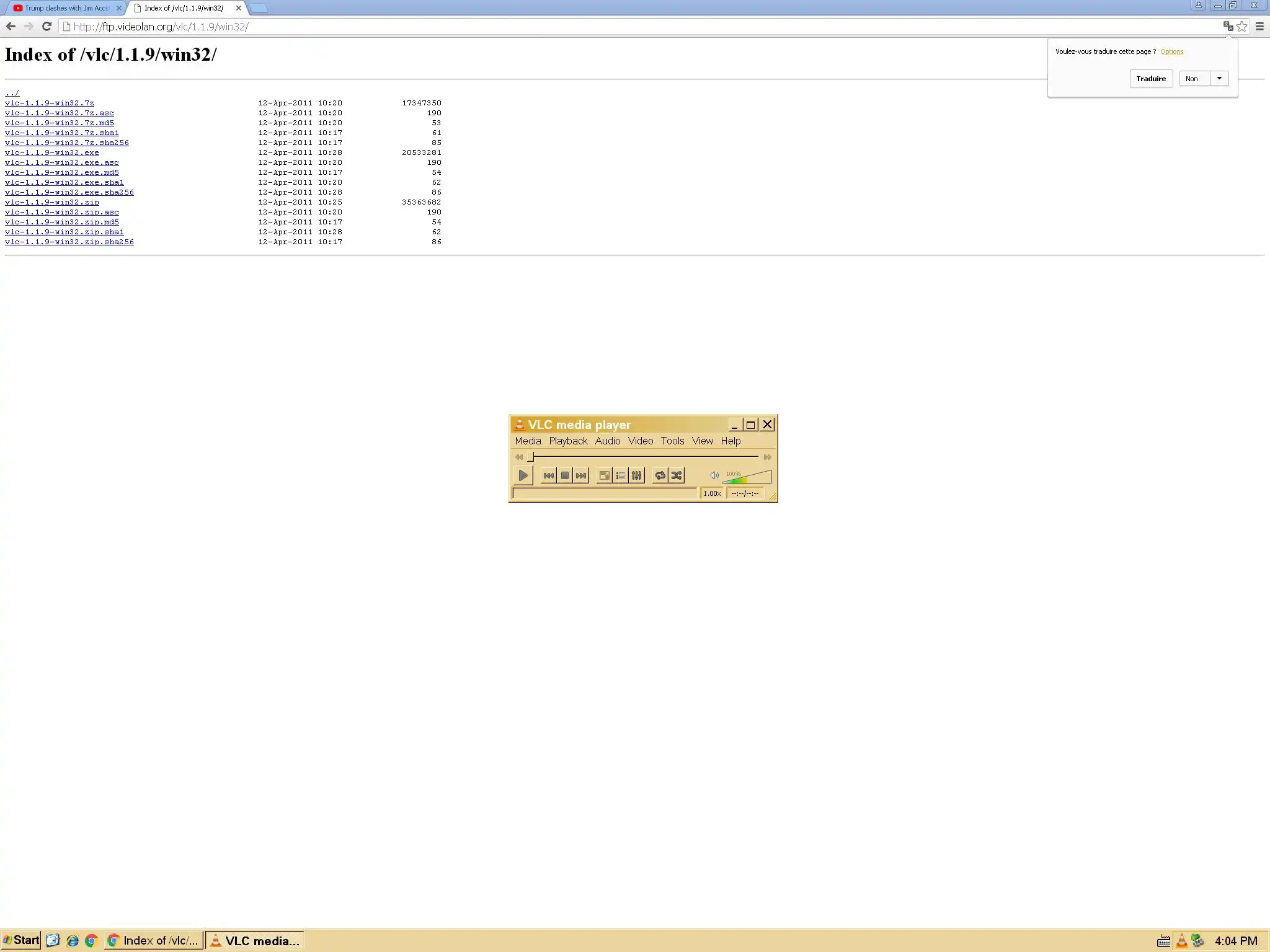Open the Windows Start menu

(21, 940)
